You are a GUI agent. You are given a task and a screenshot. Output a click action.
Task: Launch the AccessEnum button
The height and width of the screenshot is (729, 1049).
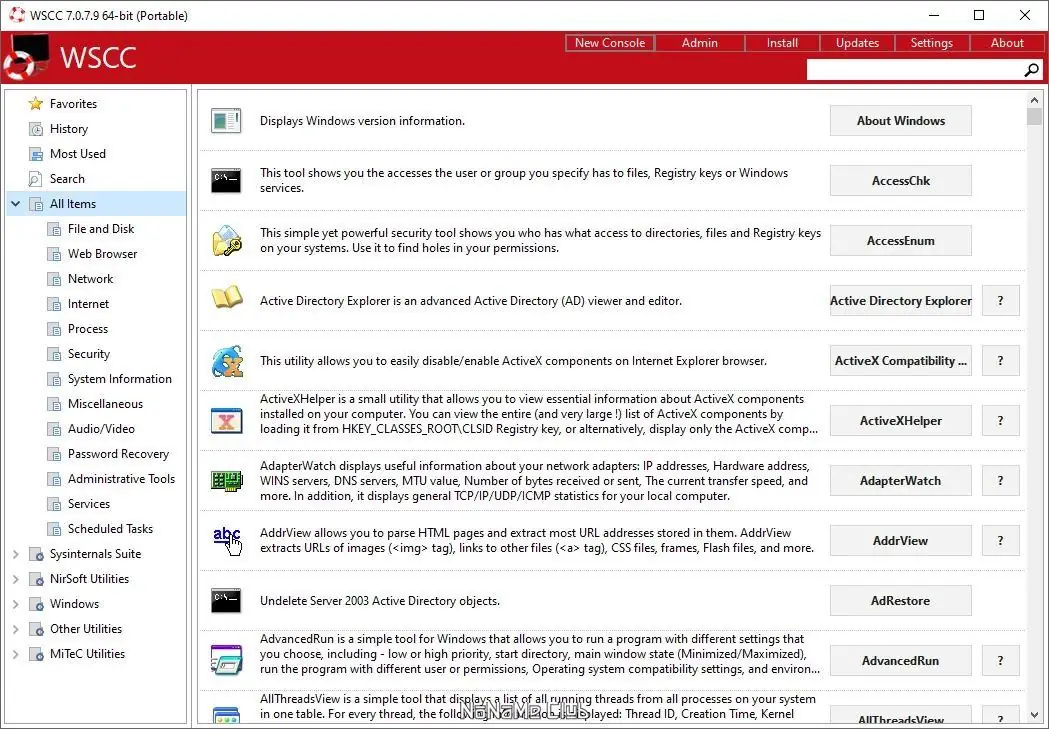900,241
